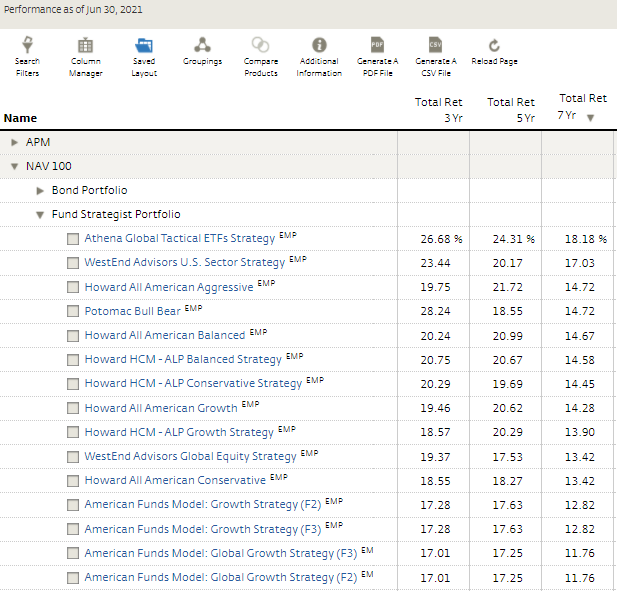Viewport: 617px width, 591px height.
Task: Open WestEnd Advisors Global Equity Strategy link
Action: [190, 456]
